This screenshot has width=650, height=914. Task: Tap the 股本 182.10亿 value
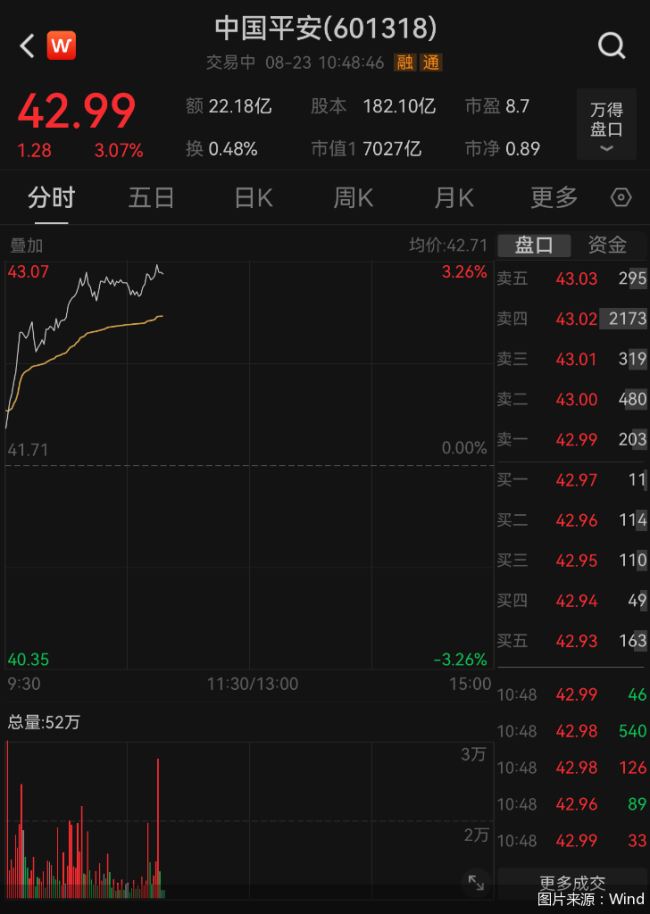[373, 106]
